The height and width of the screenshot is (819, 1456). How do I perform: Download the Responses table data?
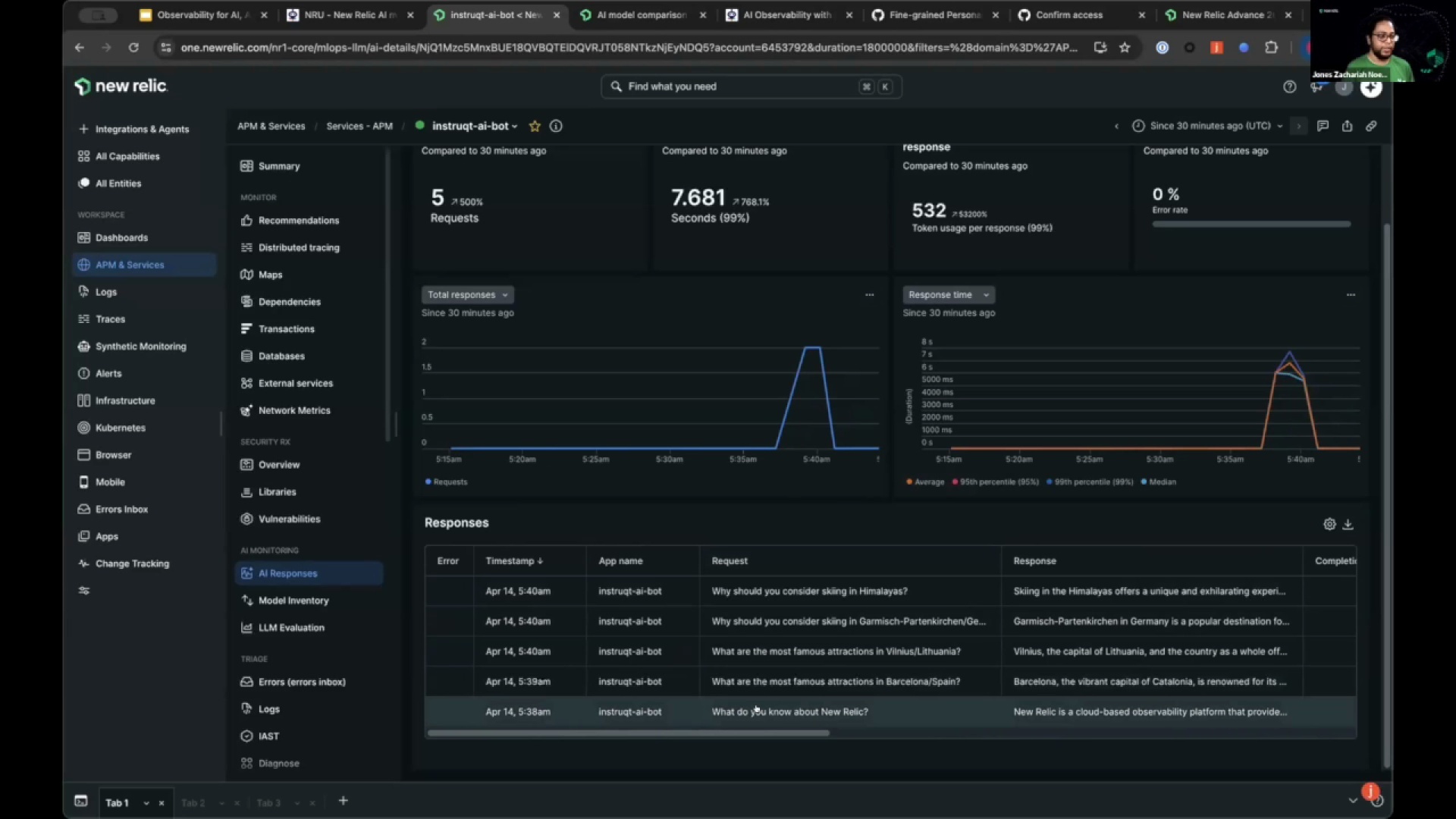pyautogui.click(x=1348, y=524)
